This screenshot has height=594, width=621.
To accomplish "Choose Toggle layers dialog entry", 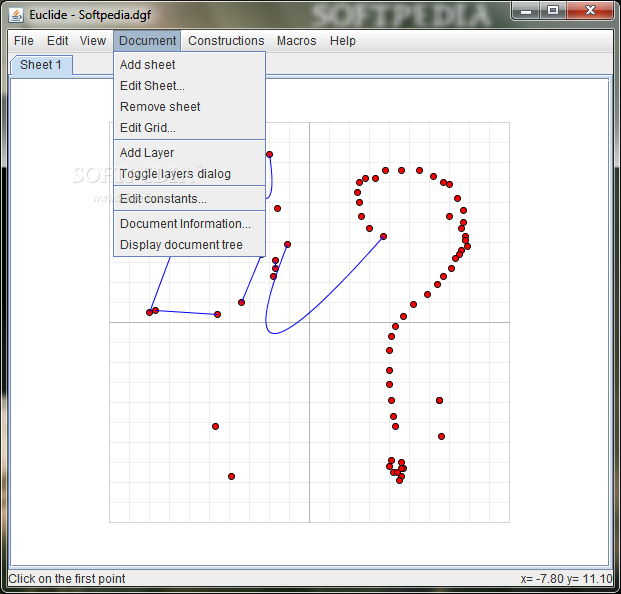I will [x=189, y=173].
